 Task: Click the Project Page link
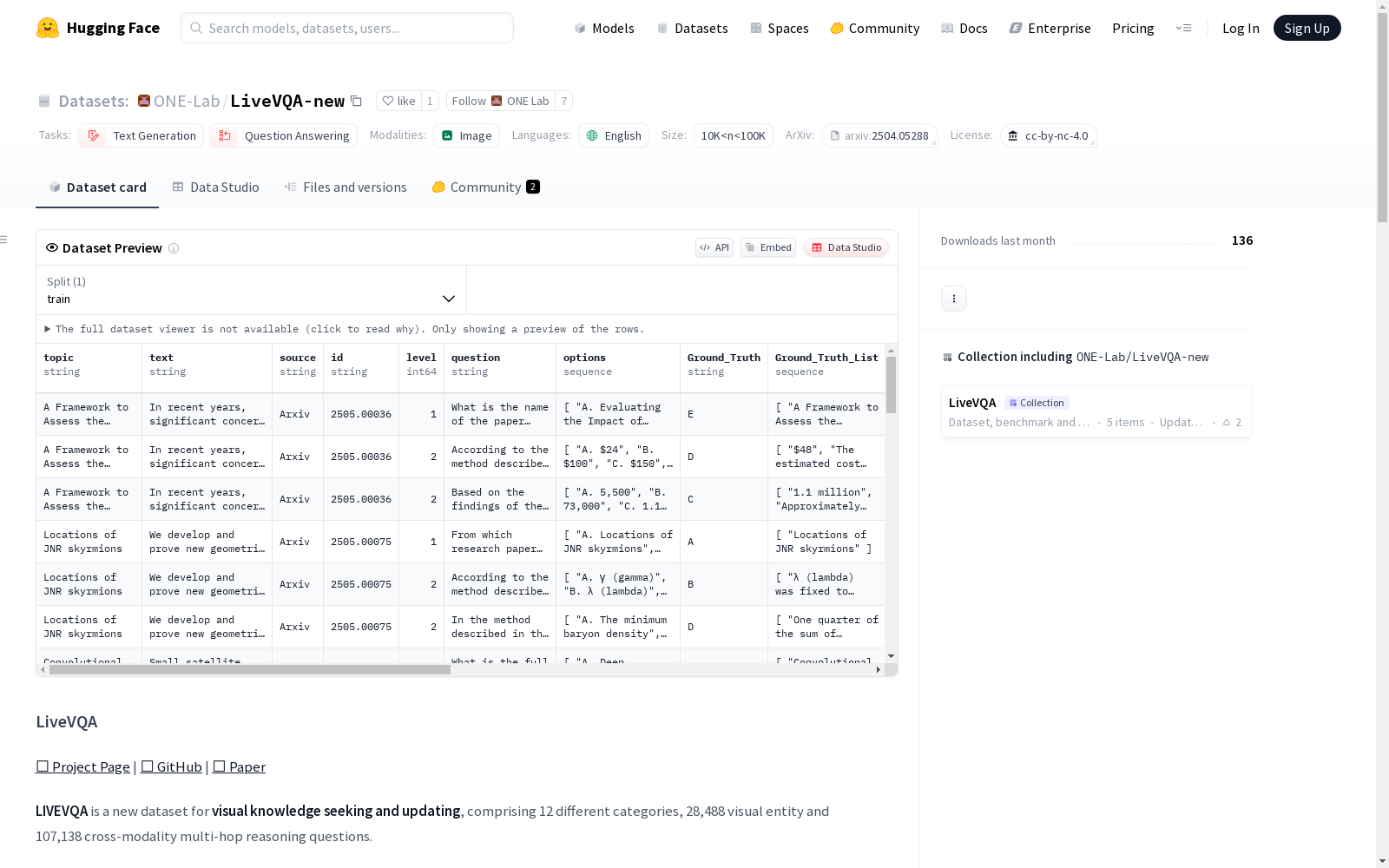(82, 766)
